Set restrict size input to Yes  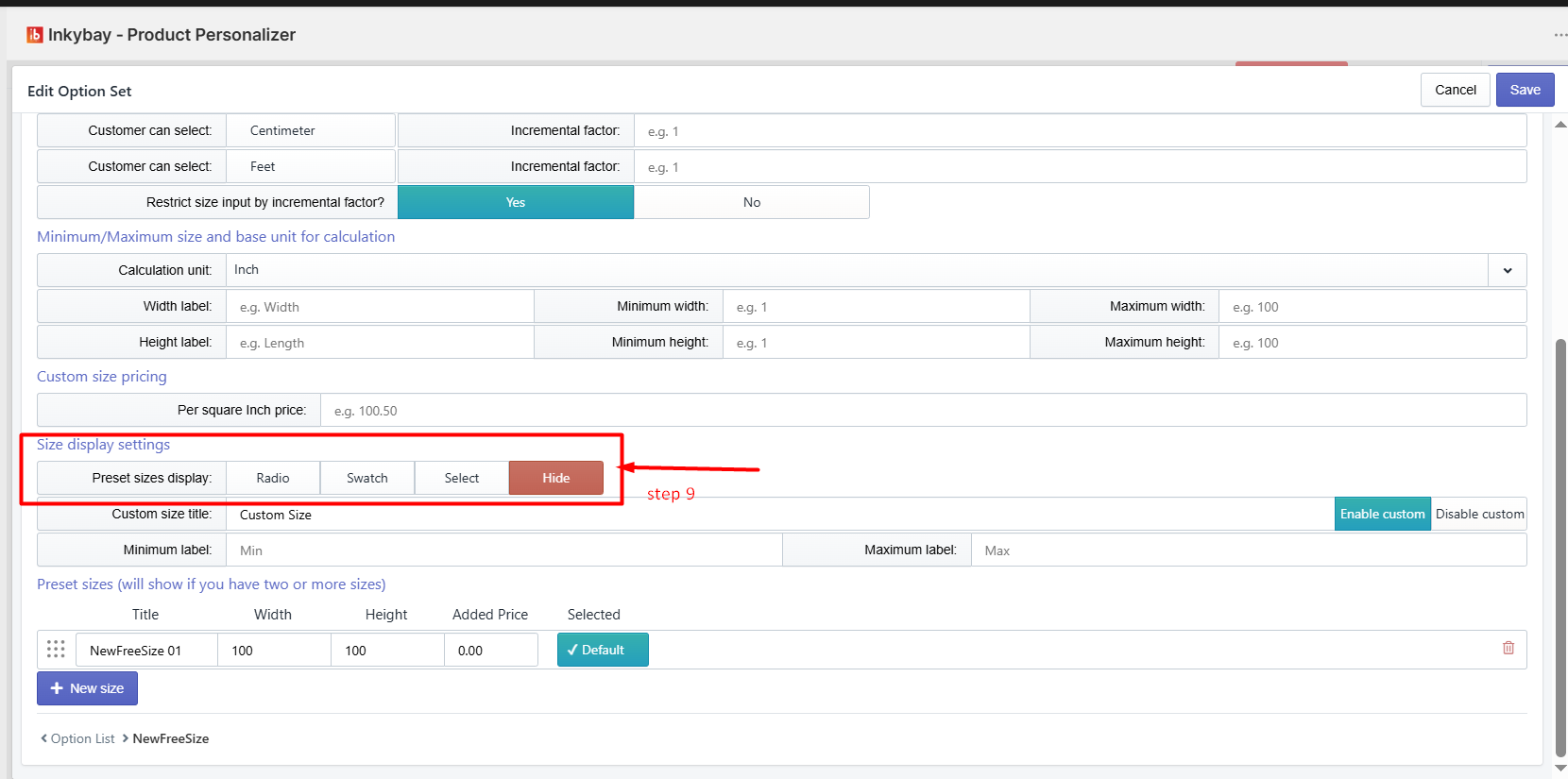click(516, 202)
